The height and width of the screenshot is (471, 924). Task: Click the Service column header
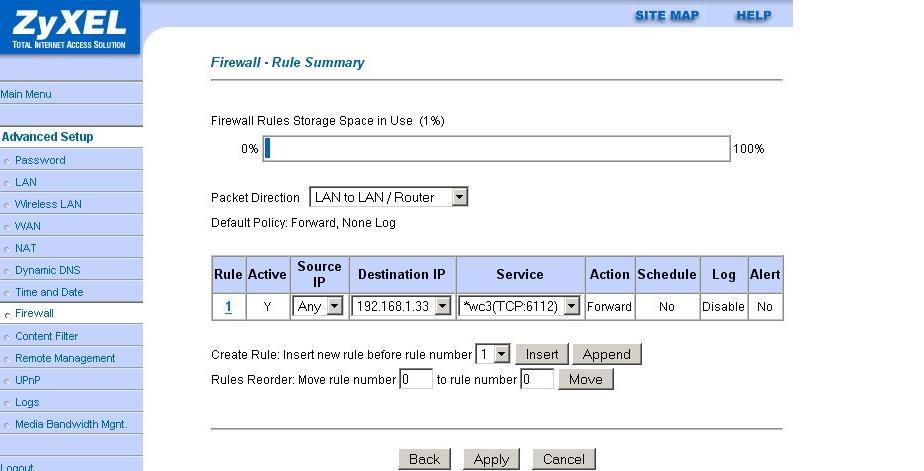pyautogui.click(x=520, y=274)
